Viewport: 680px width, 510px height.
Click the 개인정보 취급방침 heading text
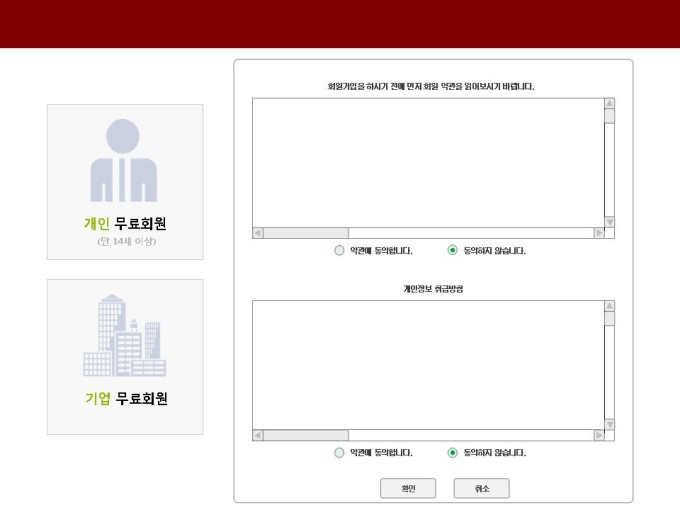(x=433, y=289)
